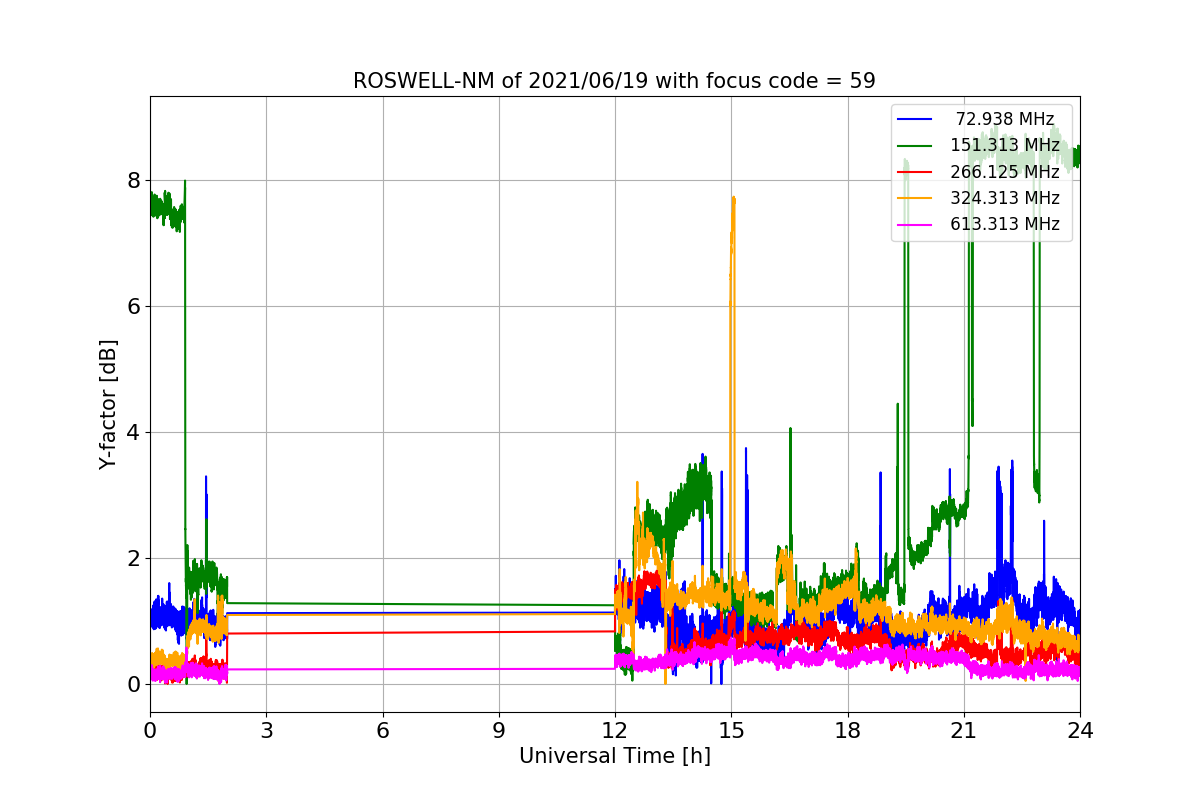This screenshot has height=800, width=1200.
Task: Select the 266.125 MHz legend label
Action: pyautogui.click(x=1005, y=172)
